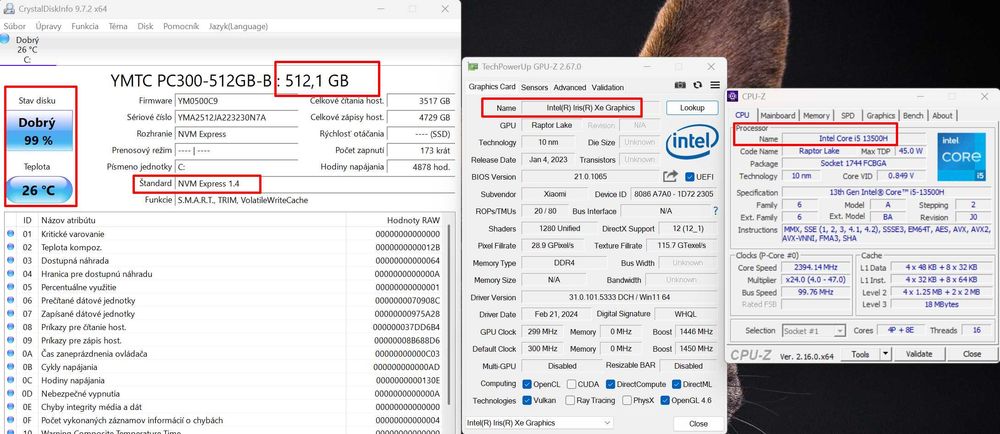This screenshot has width=1000, height=434.
Task: Click status dot for attribute 01 Kritické varovanie
Action: point(10,234)
